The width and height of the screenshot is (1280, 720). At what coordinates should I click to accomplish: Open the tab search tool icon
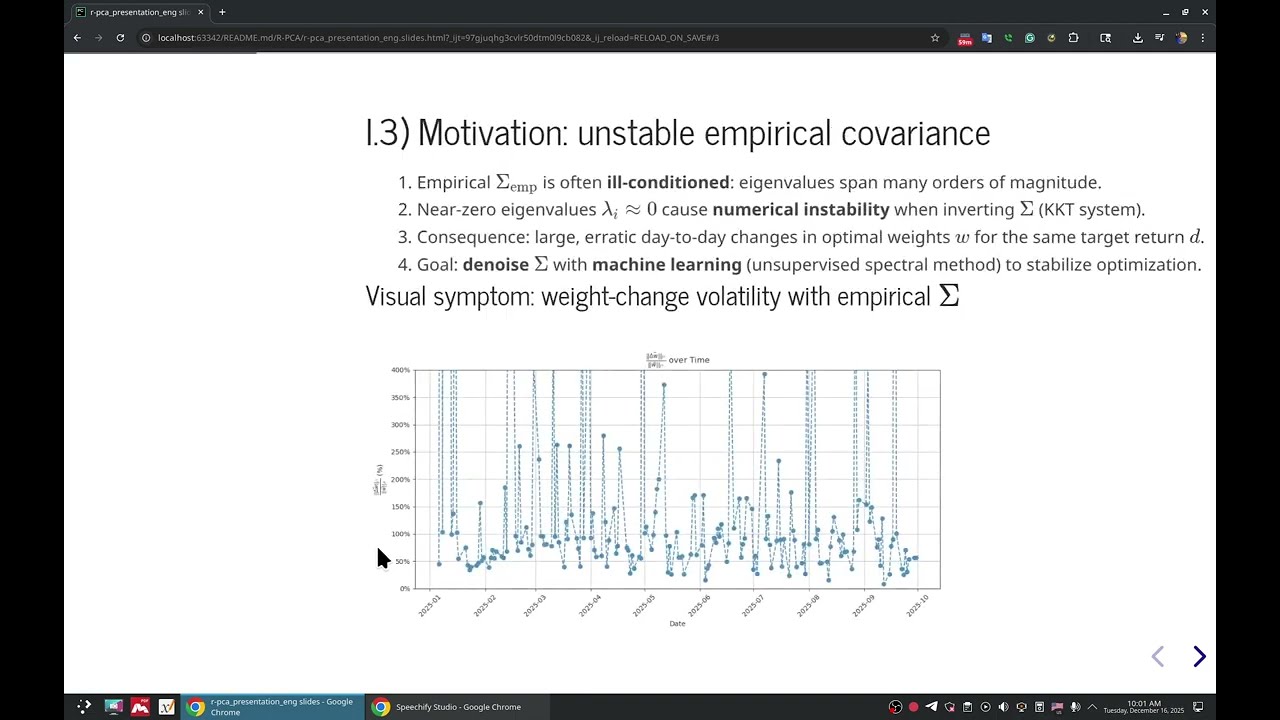(1105, 38)
